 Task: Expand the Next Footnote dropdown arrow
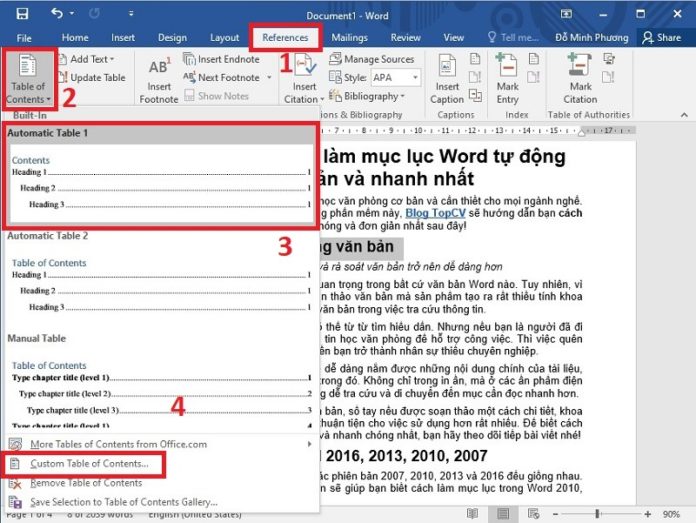[x=269, y=78]
